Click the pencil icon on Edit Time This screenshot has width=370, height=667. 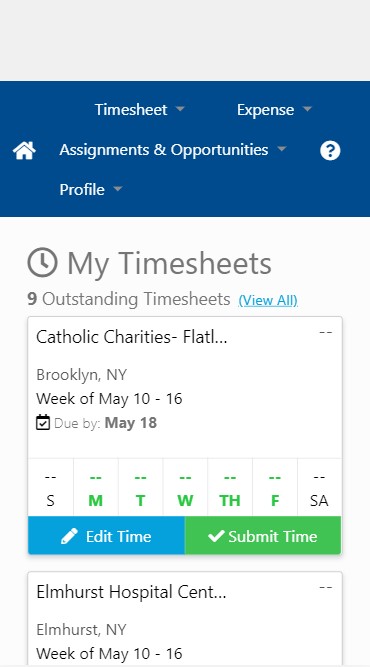point(69,536)
